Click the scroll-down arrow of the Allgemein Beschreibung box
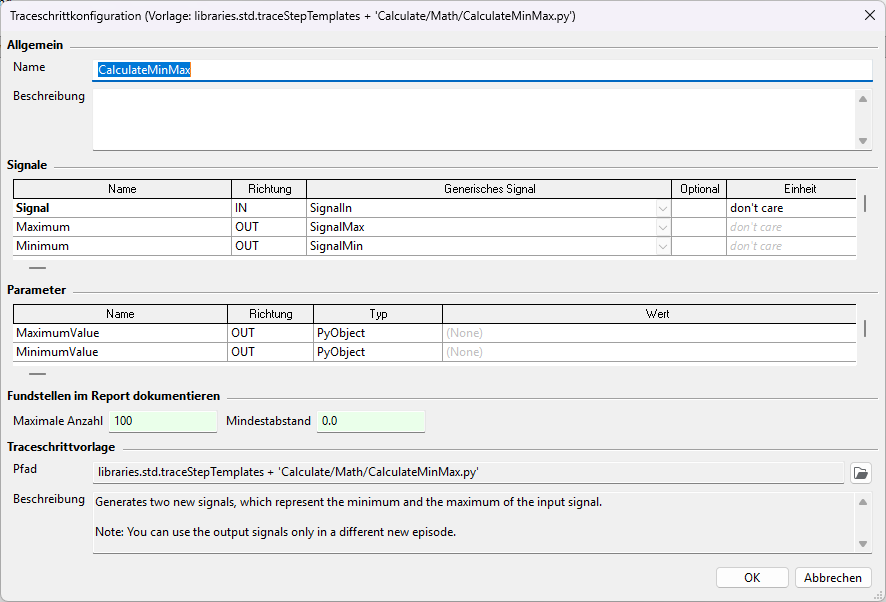Screen dimensions: 886x602 [x=863, y=141]
